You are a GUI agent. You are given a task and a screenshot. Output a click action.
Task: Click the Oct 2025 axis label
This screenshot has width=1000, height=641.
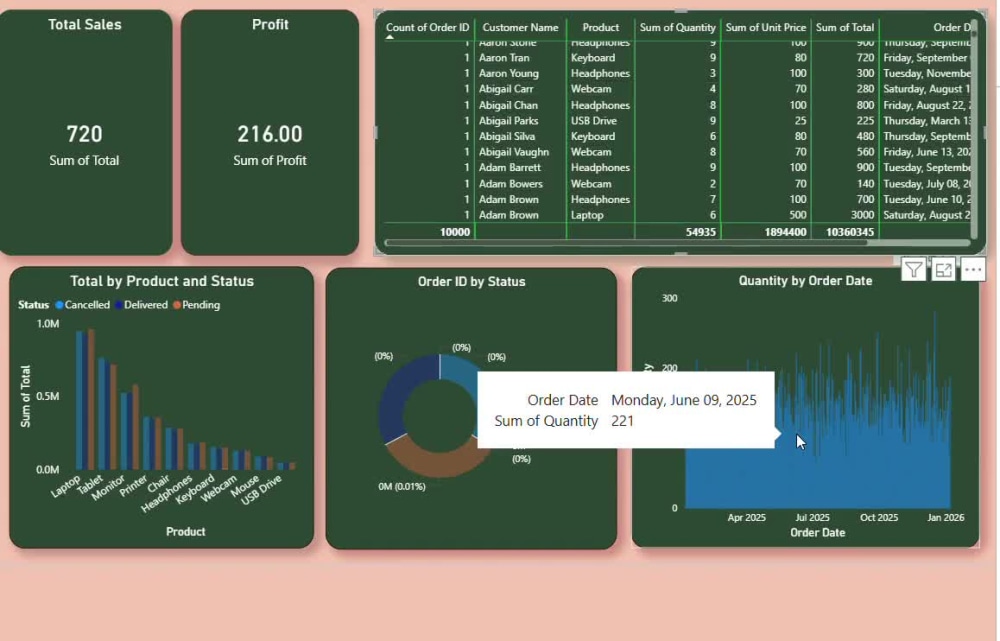click(879, 517)
